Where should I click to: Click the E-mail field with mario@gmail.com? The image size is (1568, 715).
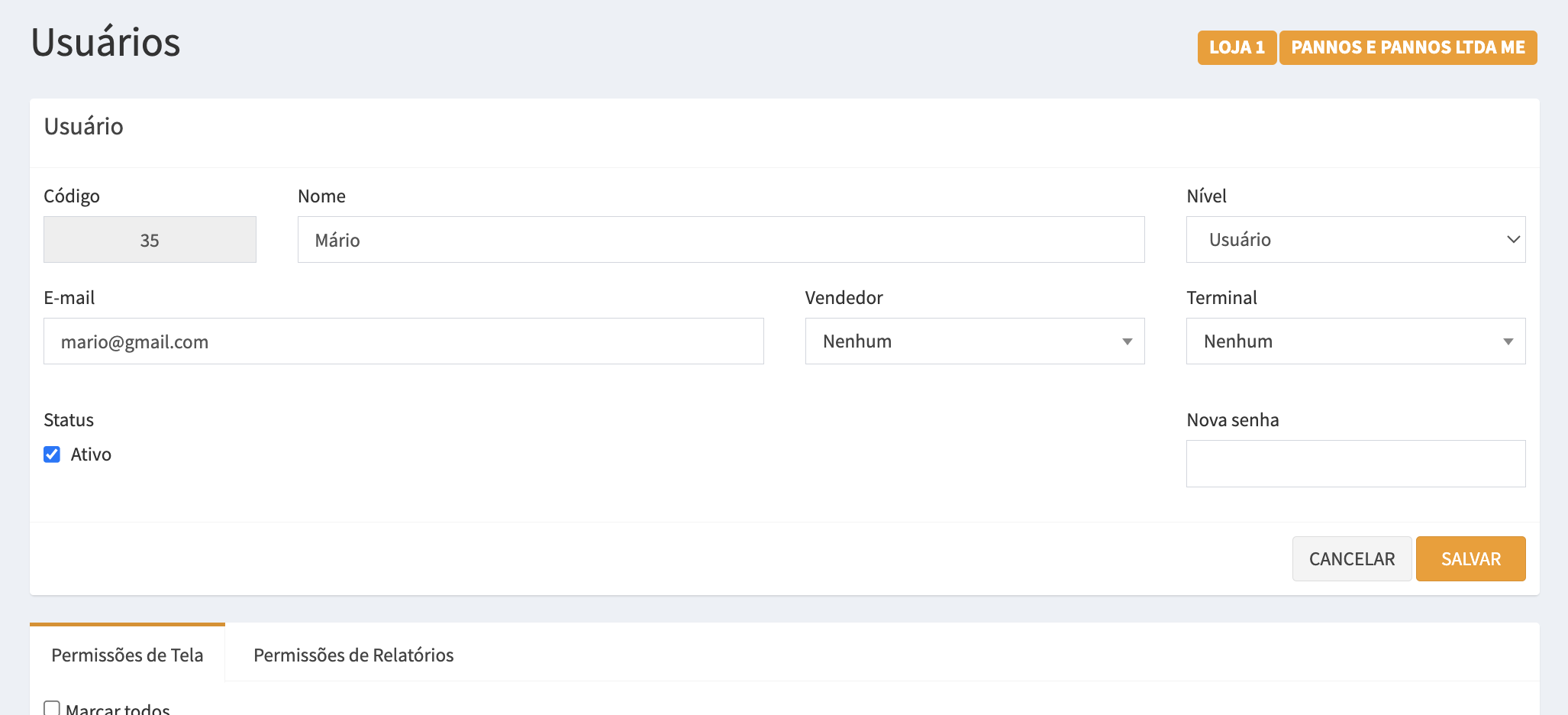403,341
